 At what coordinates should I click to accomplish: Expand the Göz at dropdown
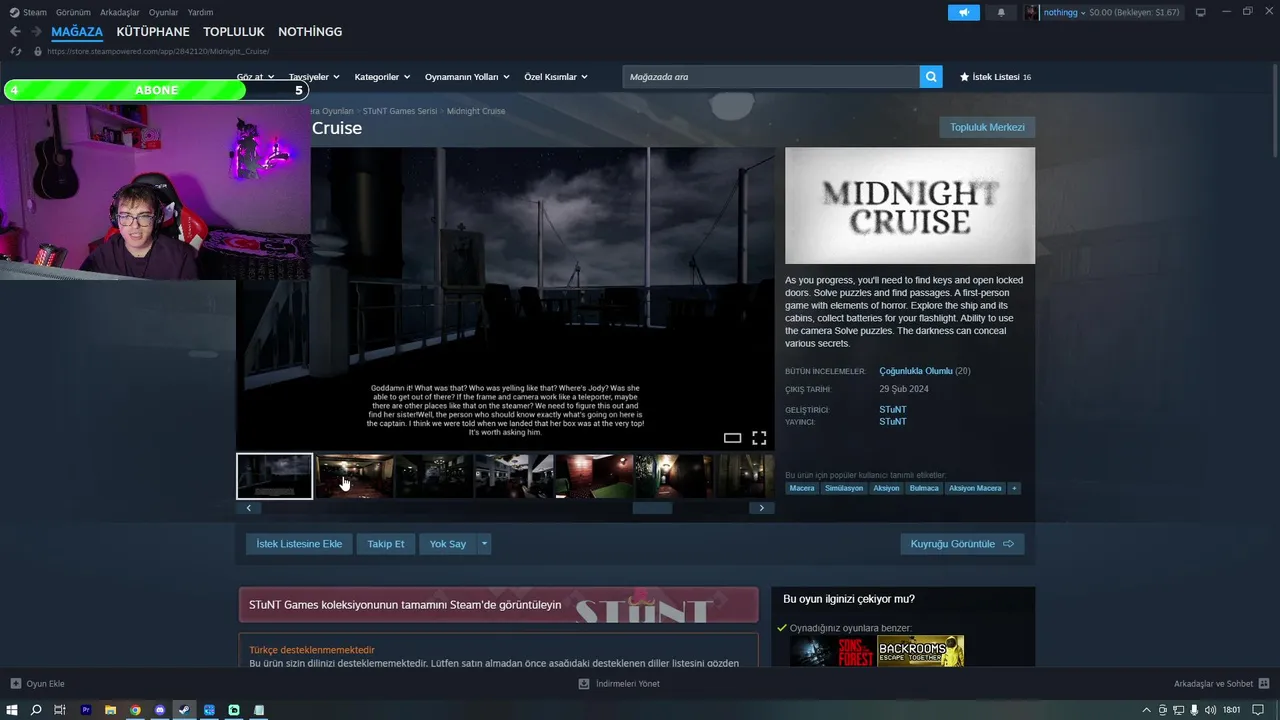(254, 77)
